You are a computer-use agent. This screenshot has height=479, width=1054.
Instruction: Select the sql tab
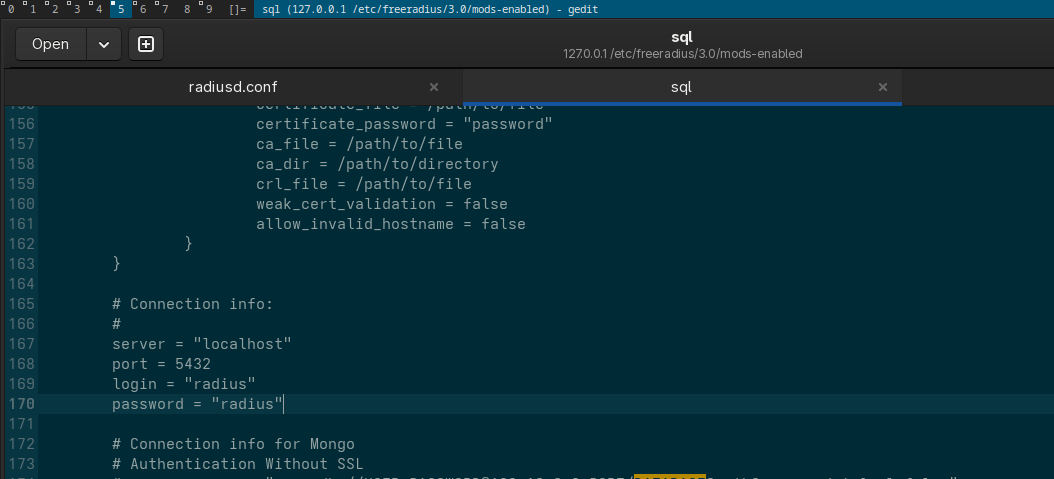[681, 87]
